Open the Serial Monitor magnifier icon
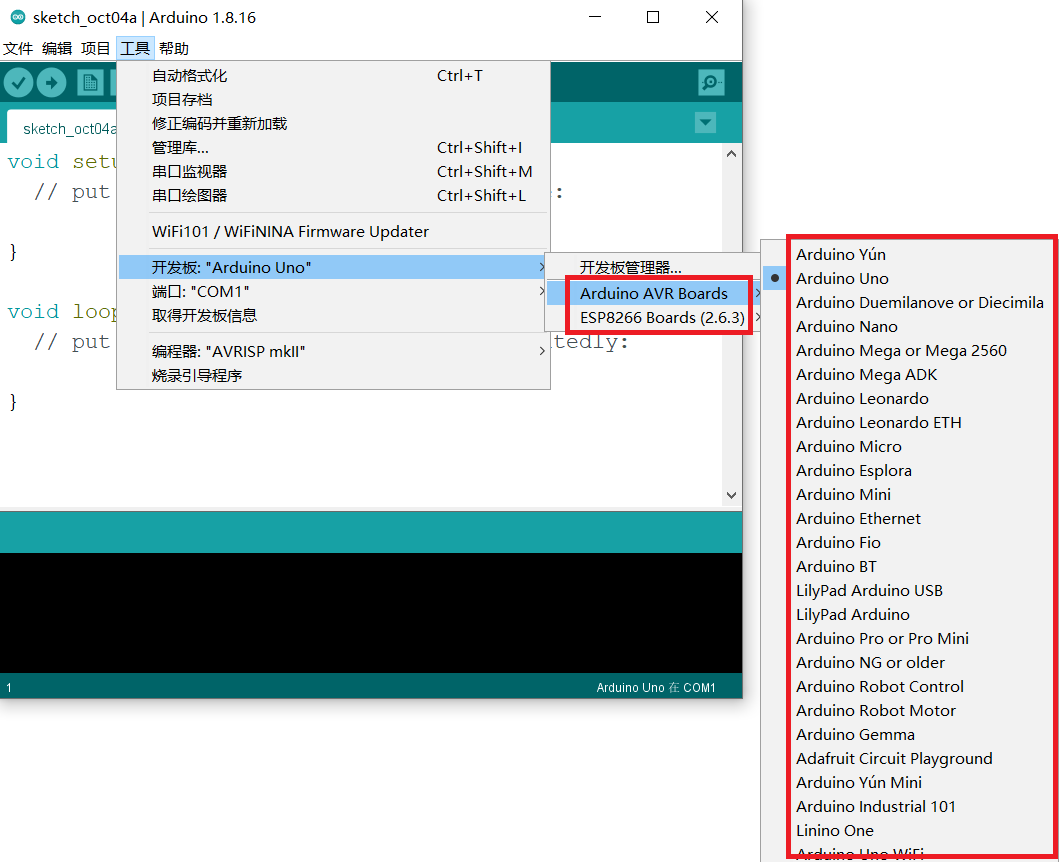 [x=711, y=83]
